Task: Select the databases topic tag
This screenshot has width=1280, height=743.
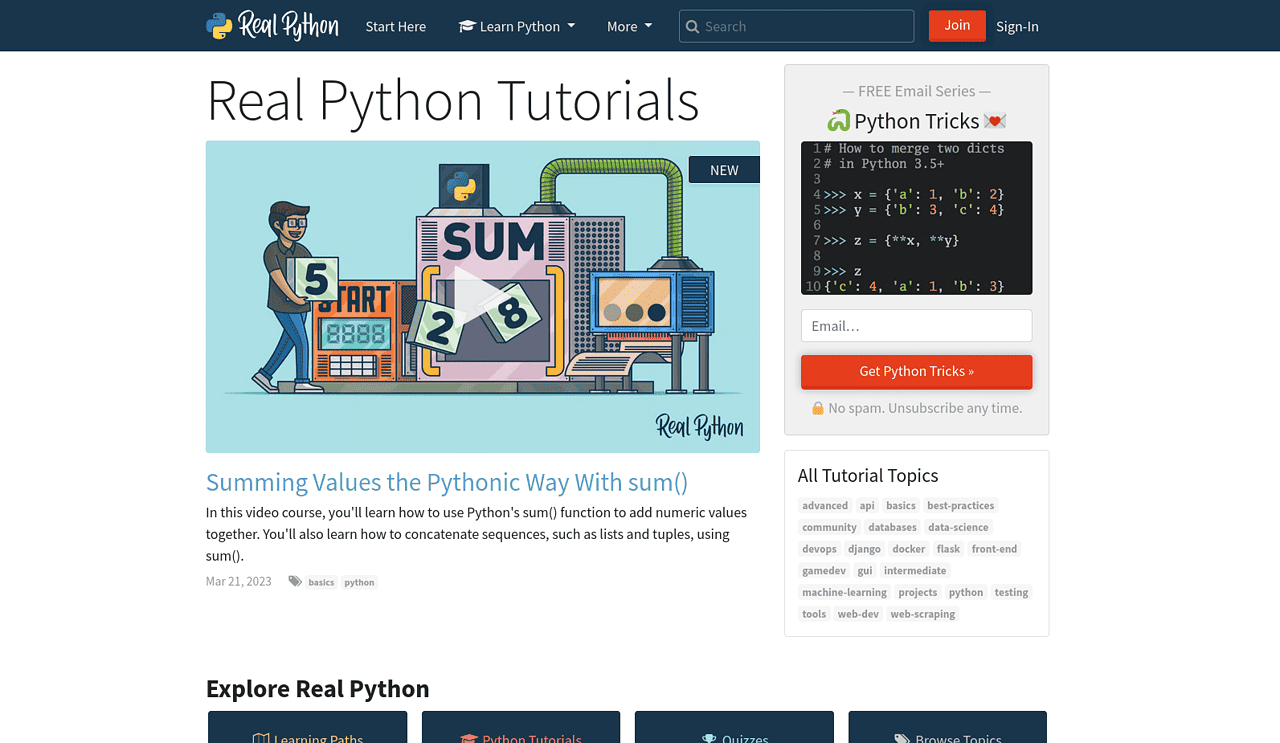Action: [892, 527]
